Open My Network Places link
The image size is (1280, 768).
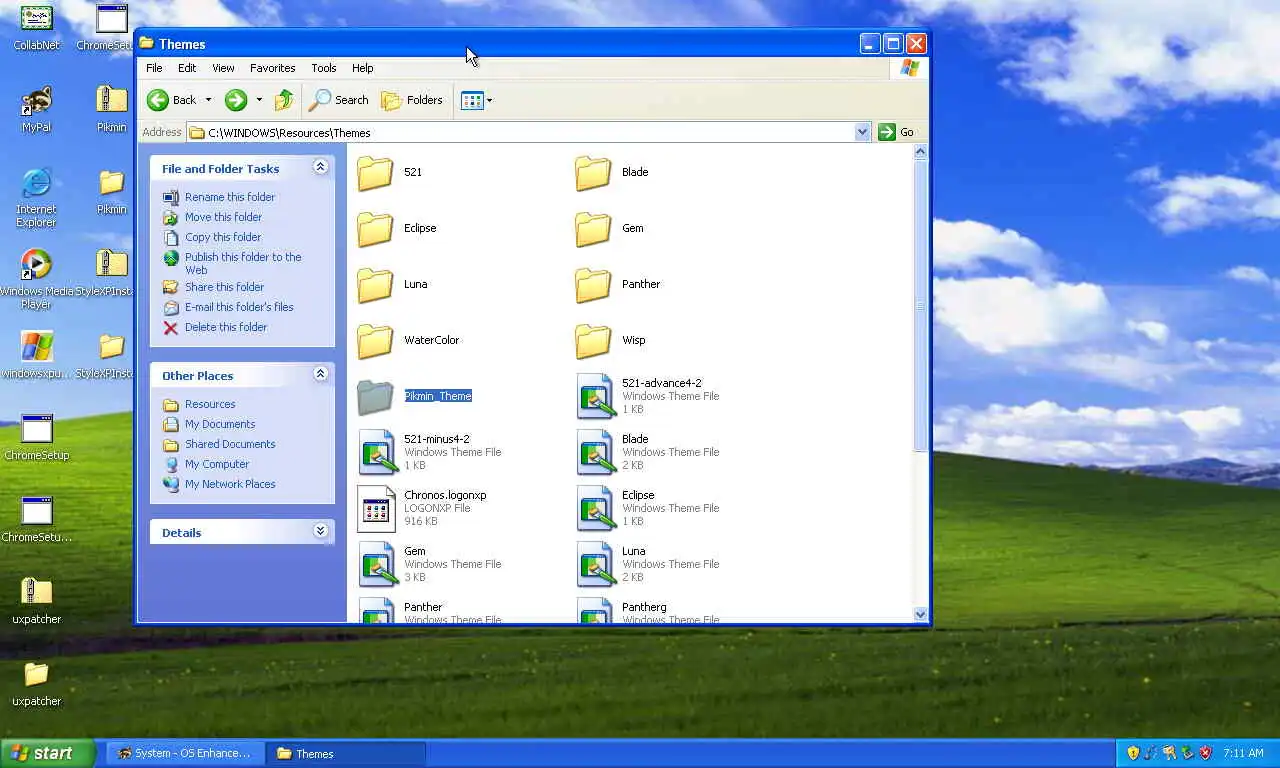[x=230, y=484]
